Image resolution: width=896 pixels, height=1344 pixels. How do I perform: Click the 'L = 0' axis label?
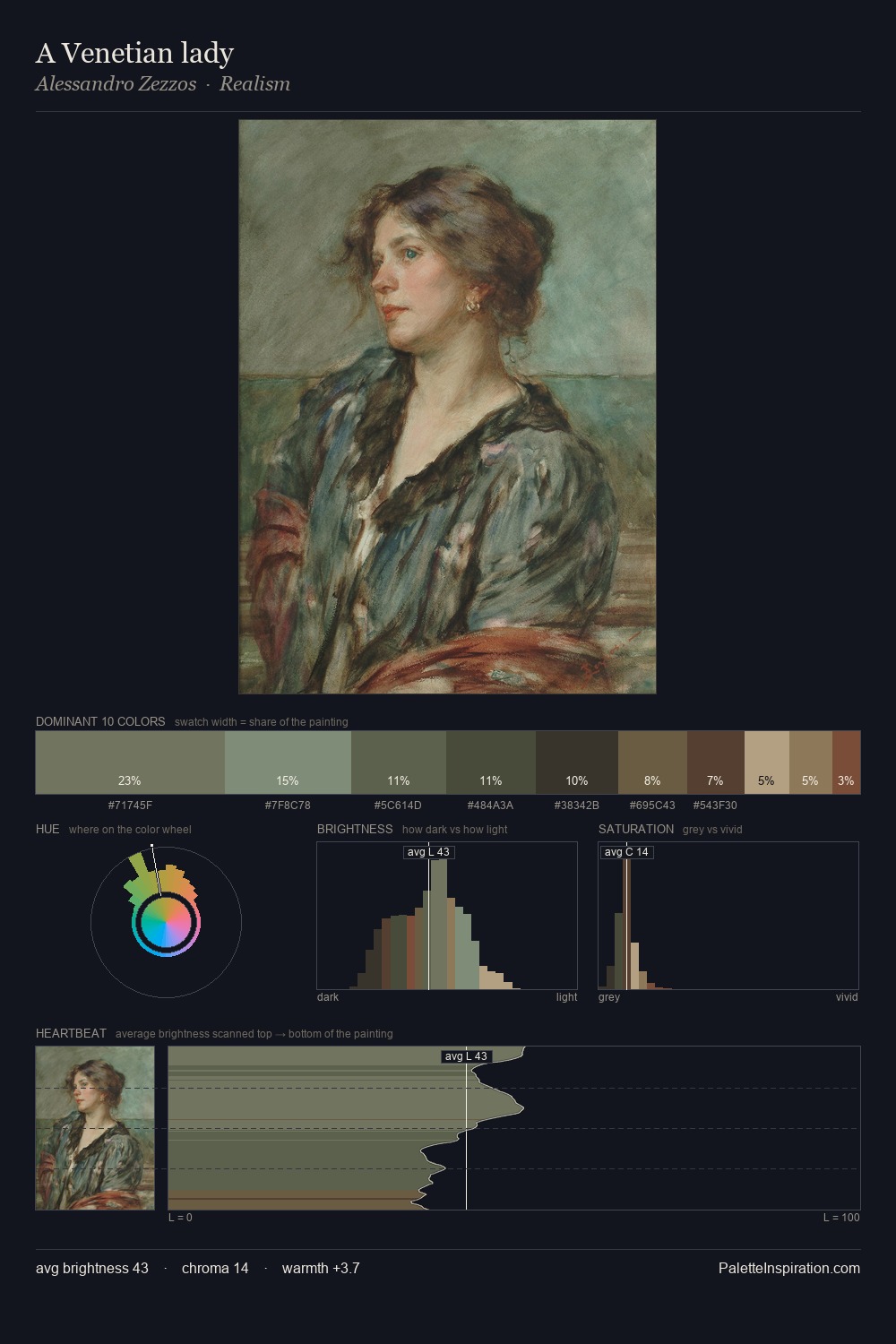[x=180, y=1218]
